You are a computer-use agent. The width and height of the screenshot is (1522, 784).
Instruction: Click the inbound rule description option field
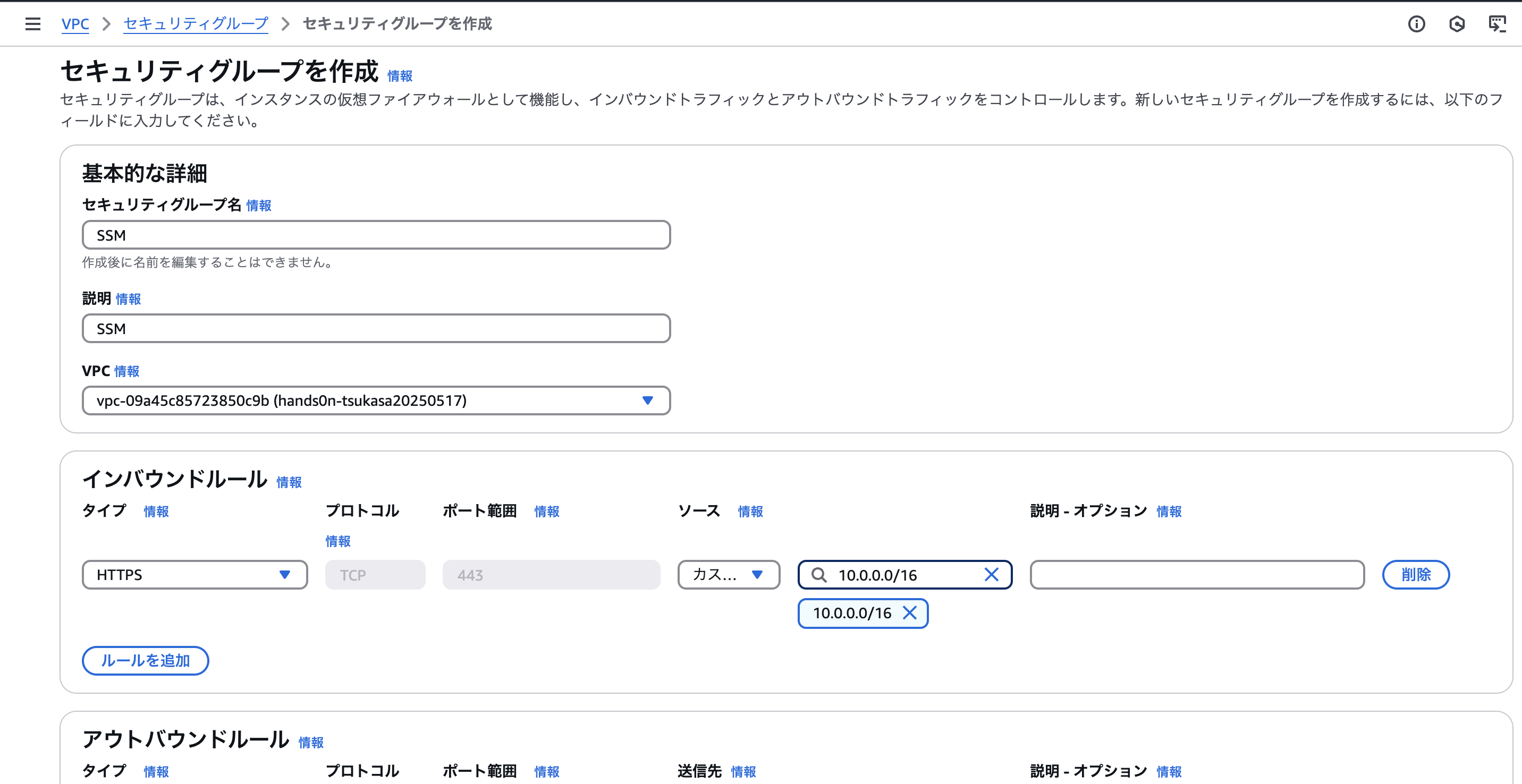(1197, 574)
